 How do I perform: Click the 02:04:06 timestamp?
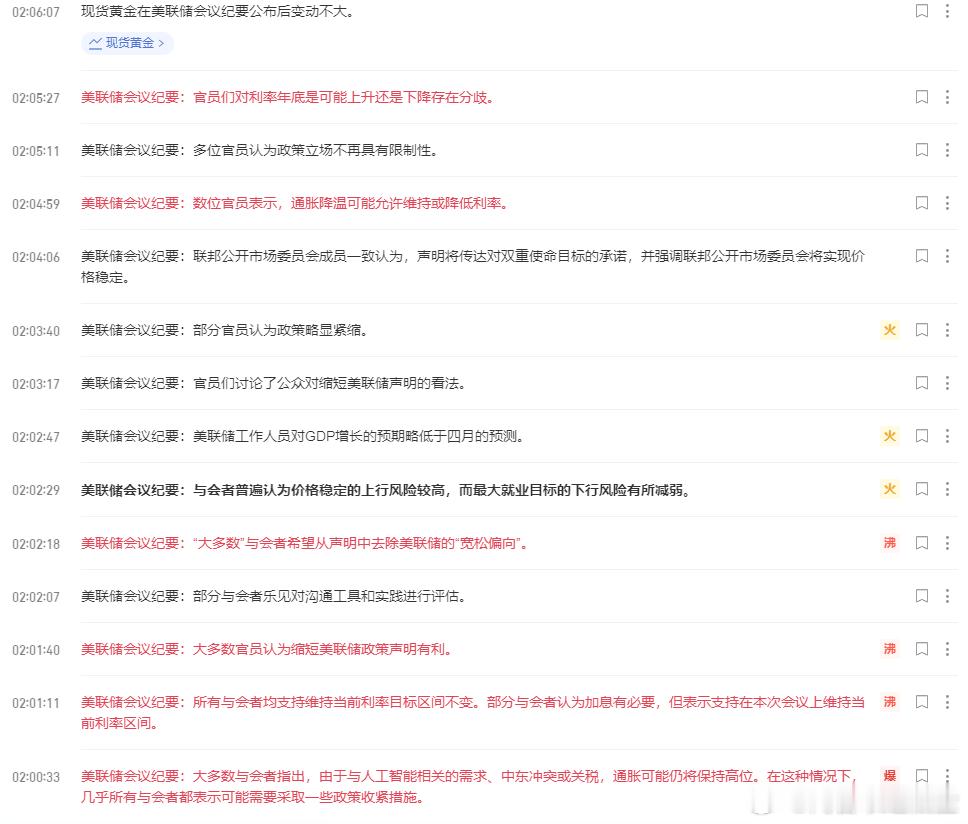click(x=36, y=257)
